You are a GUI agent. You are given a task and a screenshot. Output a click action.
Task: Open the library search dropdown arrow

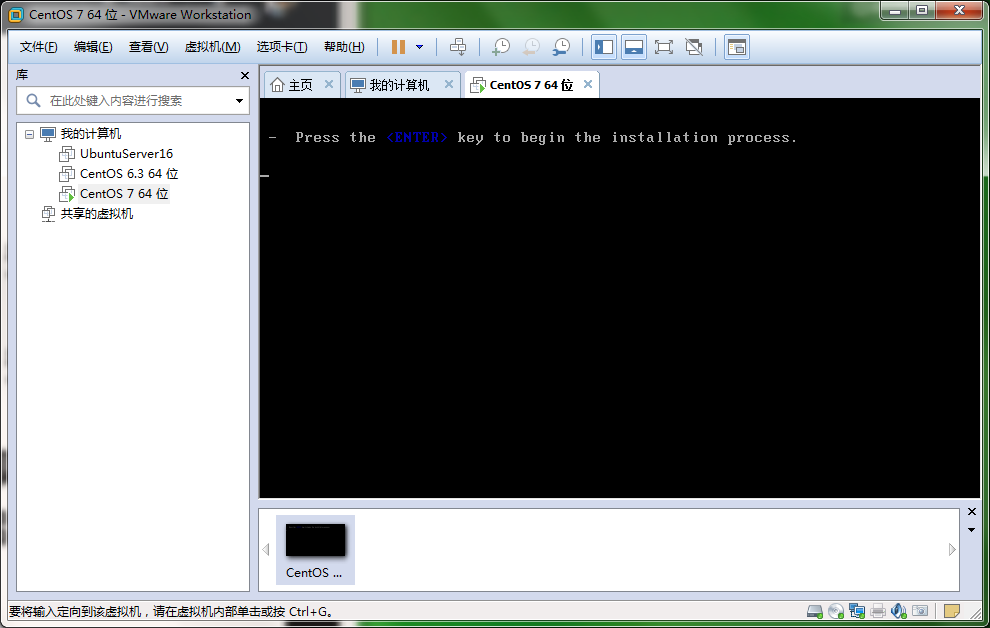(239, 101)
